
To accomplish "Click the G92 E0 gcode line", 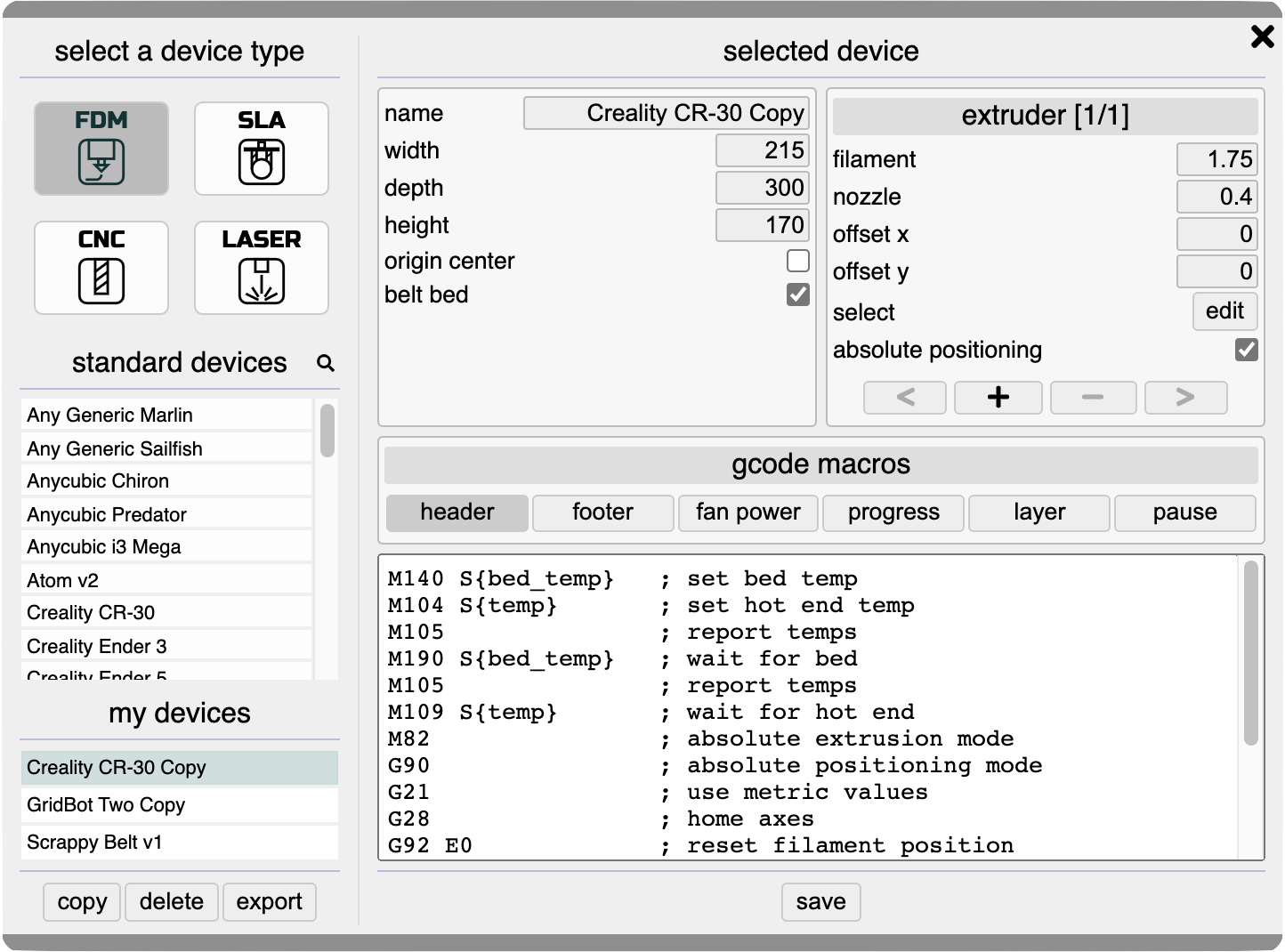I will tap(700, 845).
